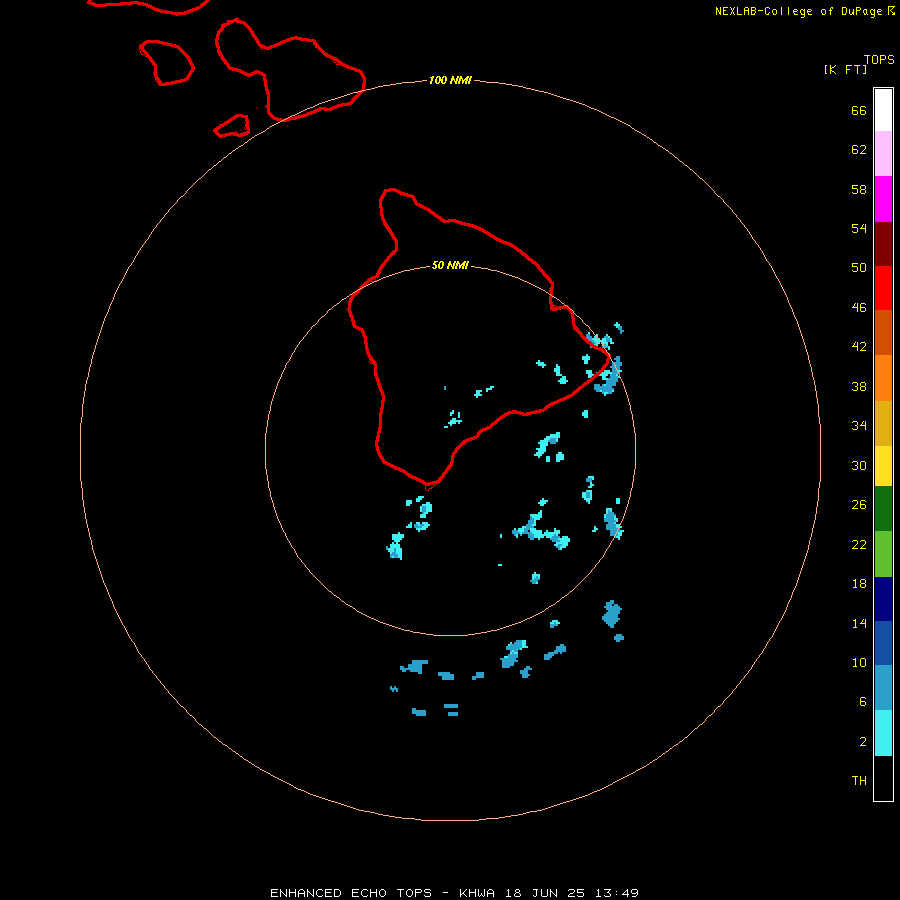Select the magenta legend color block

pyautogui.click(x=883, y=199)
